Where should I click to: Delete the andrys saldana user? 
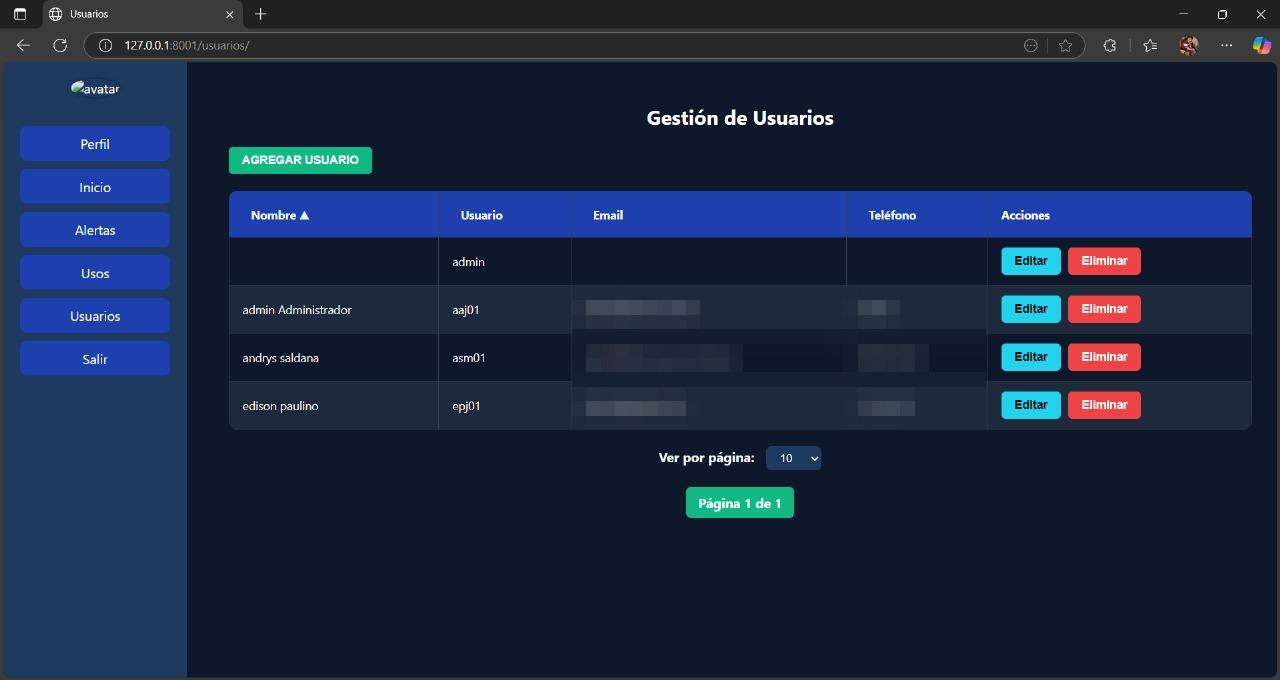click(1104, 357)
